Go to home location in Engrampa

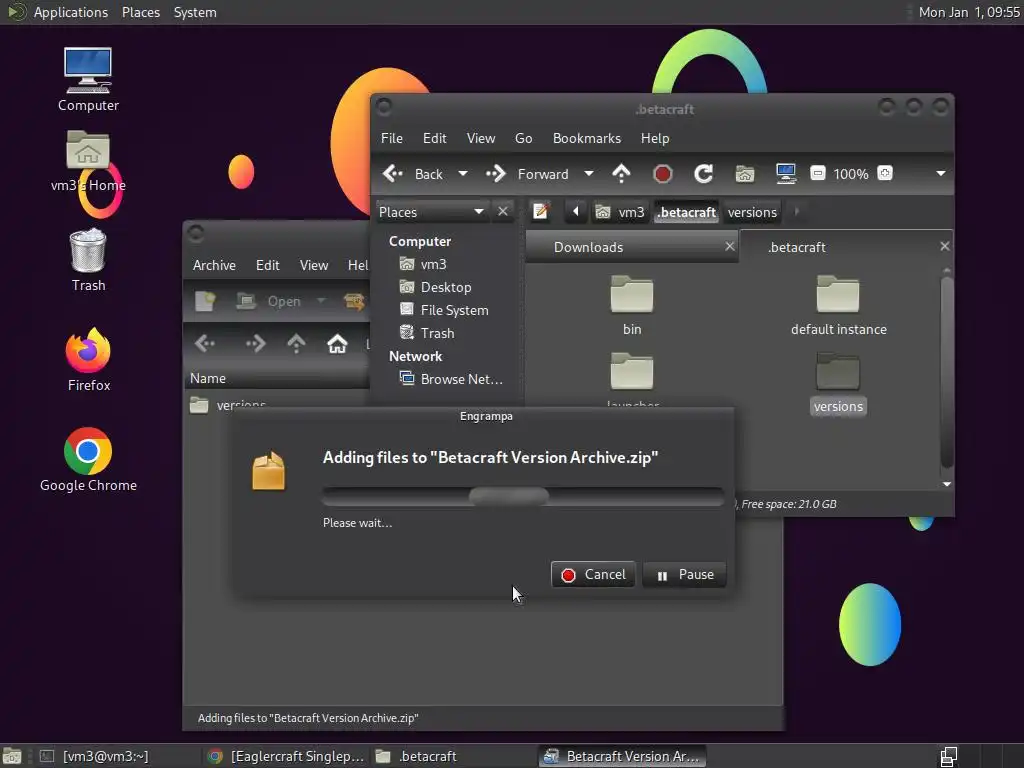tap(337, 344)
